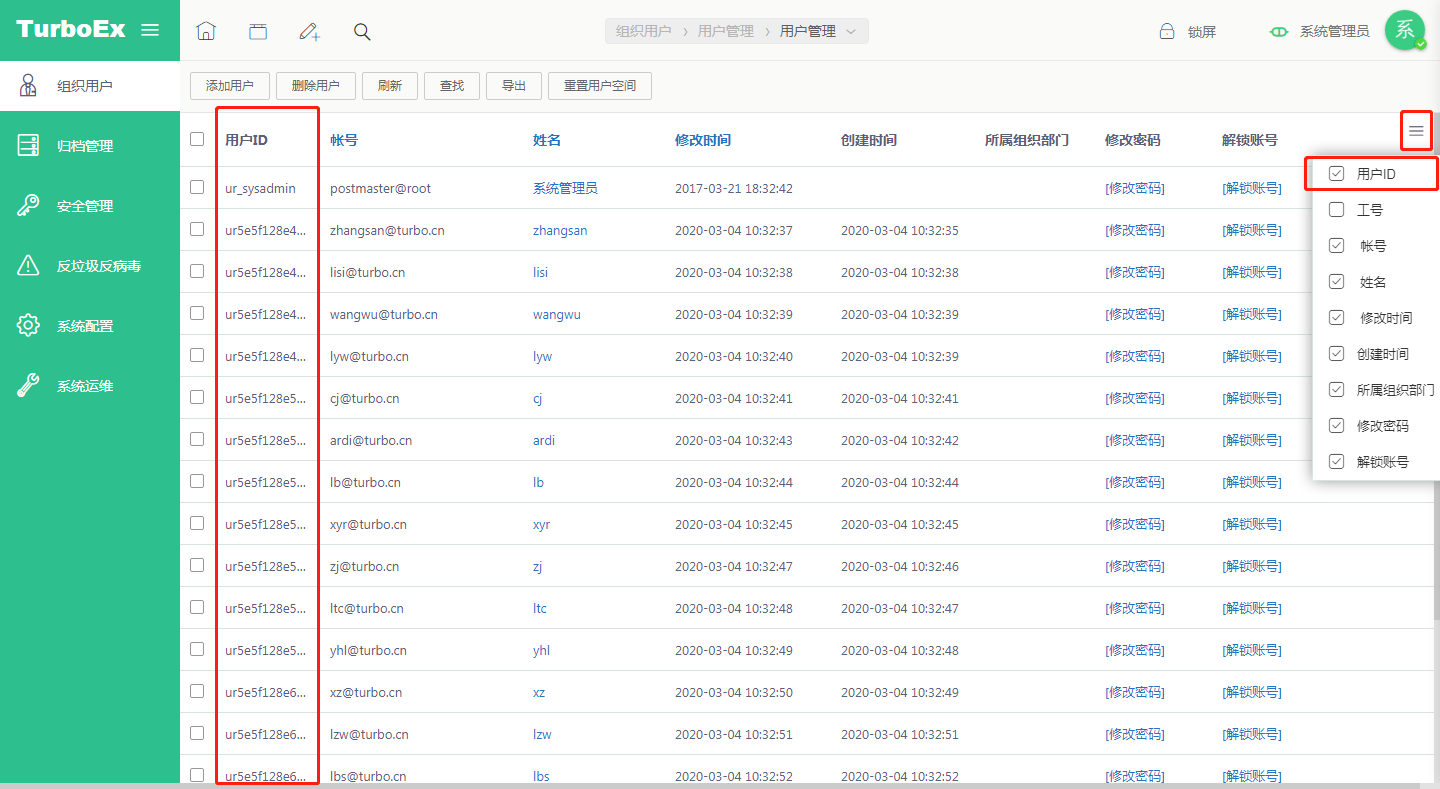Click the pencil-plus compose icon
The height and width of the screenshot is (789, 1440).
click(310, 31)
